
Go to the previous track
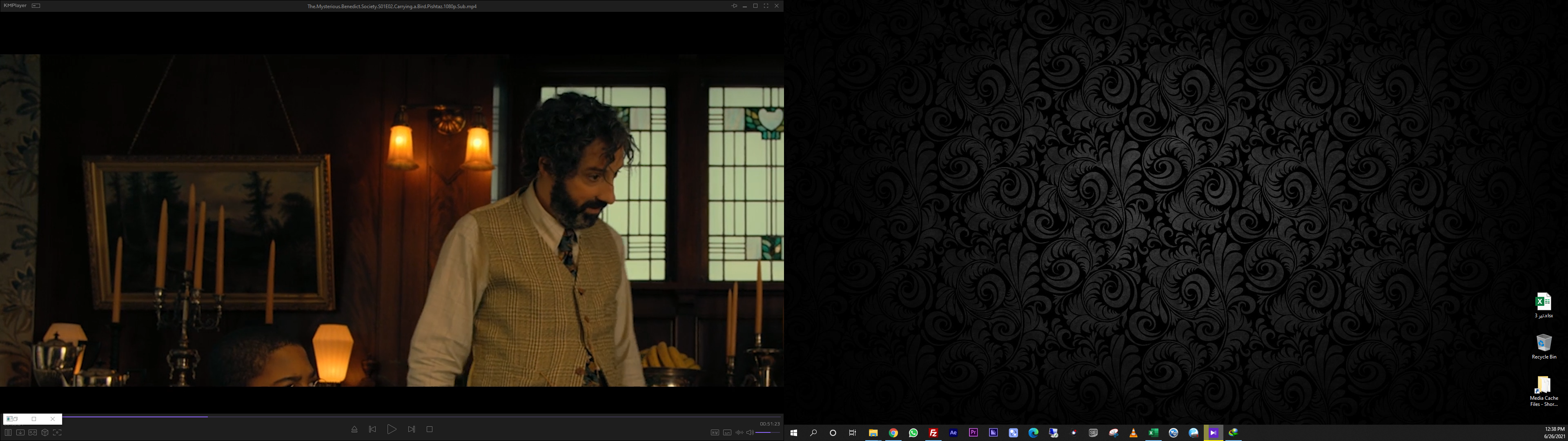coord(372,430)
